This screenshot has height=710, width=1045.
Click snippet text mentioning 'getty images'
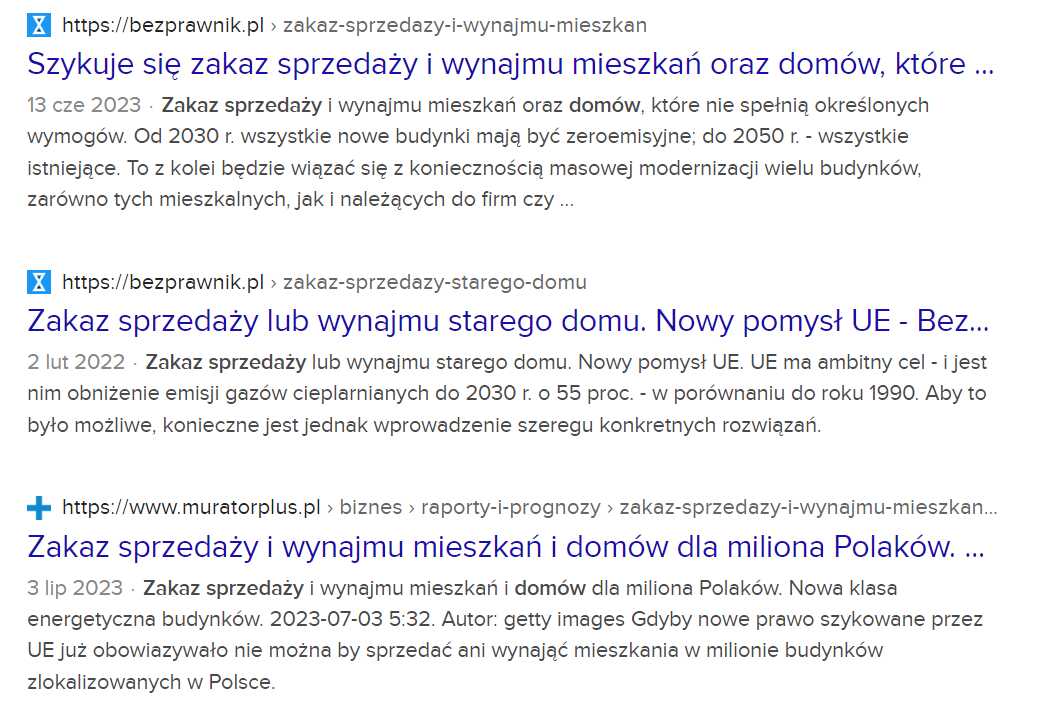point(505,619)
